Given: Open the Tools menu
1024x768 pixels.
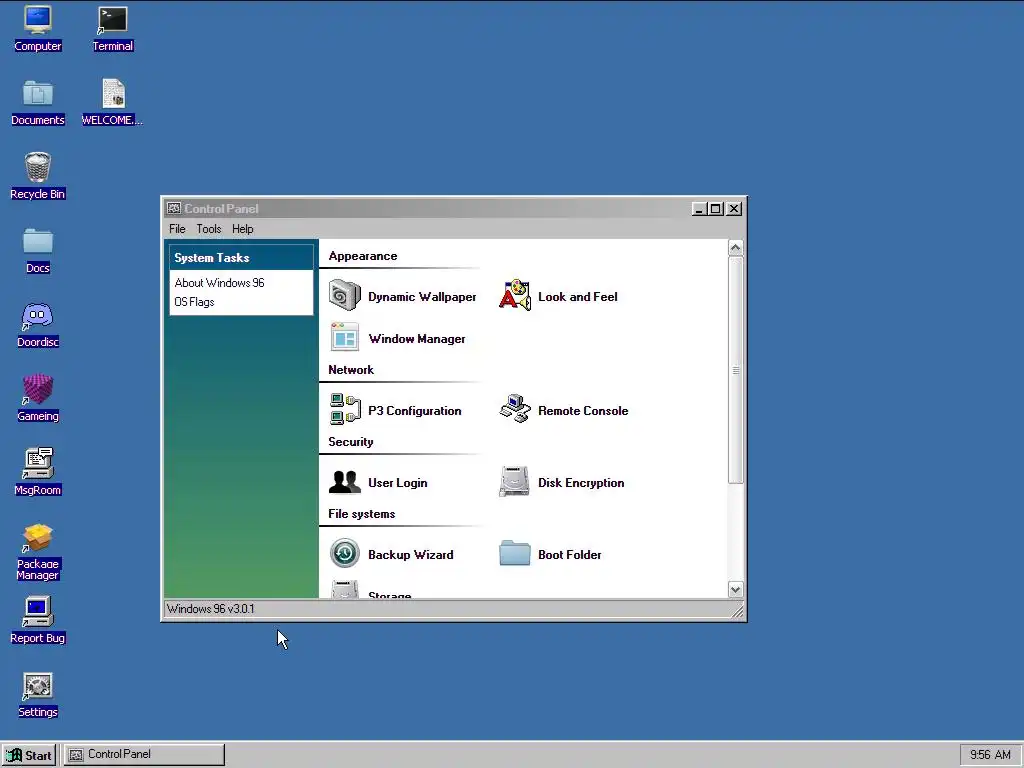Looking at the screenshot, I should [209, 229].
